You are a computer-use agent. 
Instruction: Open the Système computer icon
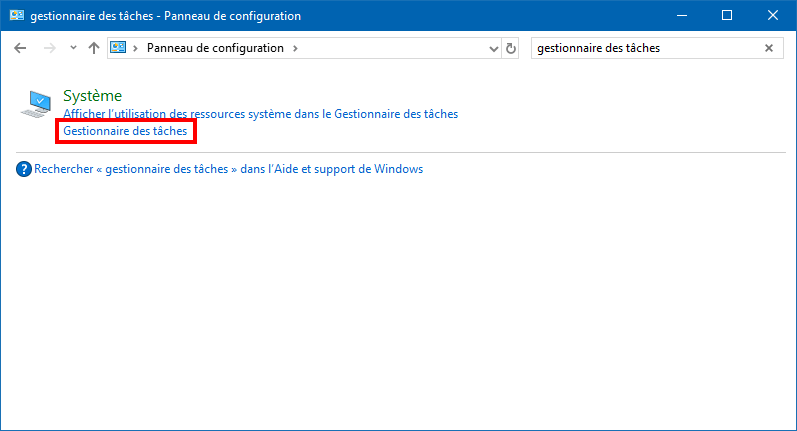pos(37,104)
